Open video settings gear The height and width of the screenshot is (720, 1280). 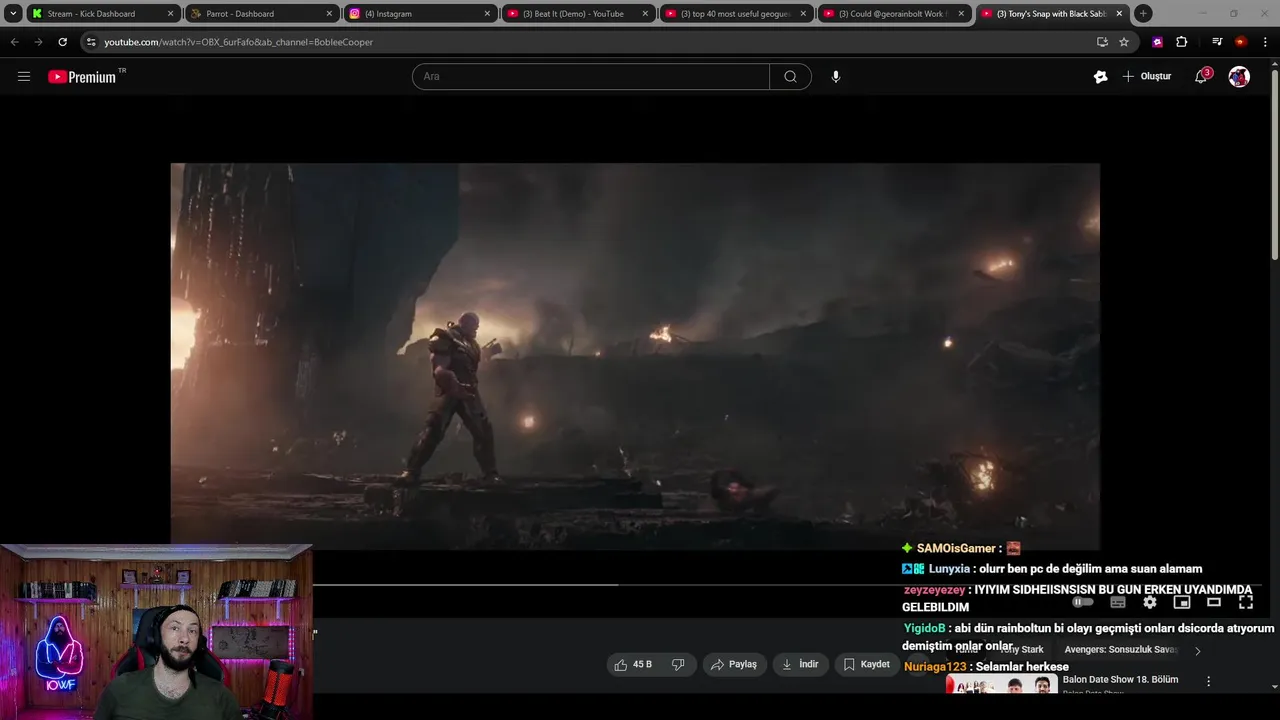[x=1150, y=602]
